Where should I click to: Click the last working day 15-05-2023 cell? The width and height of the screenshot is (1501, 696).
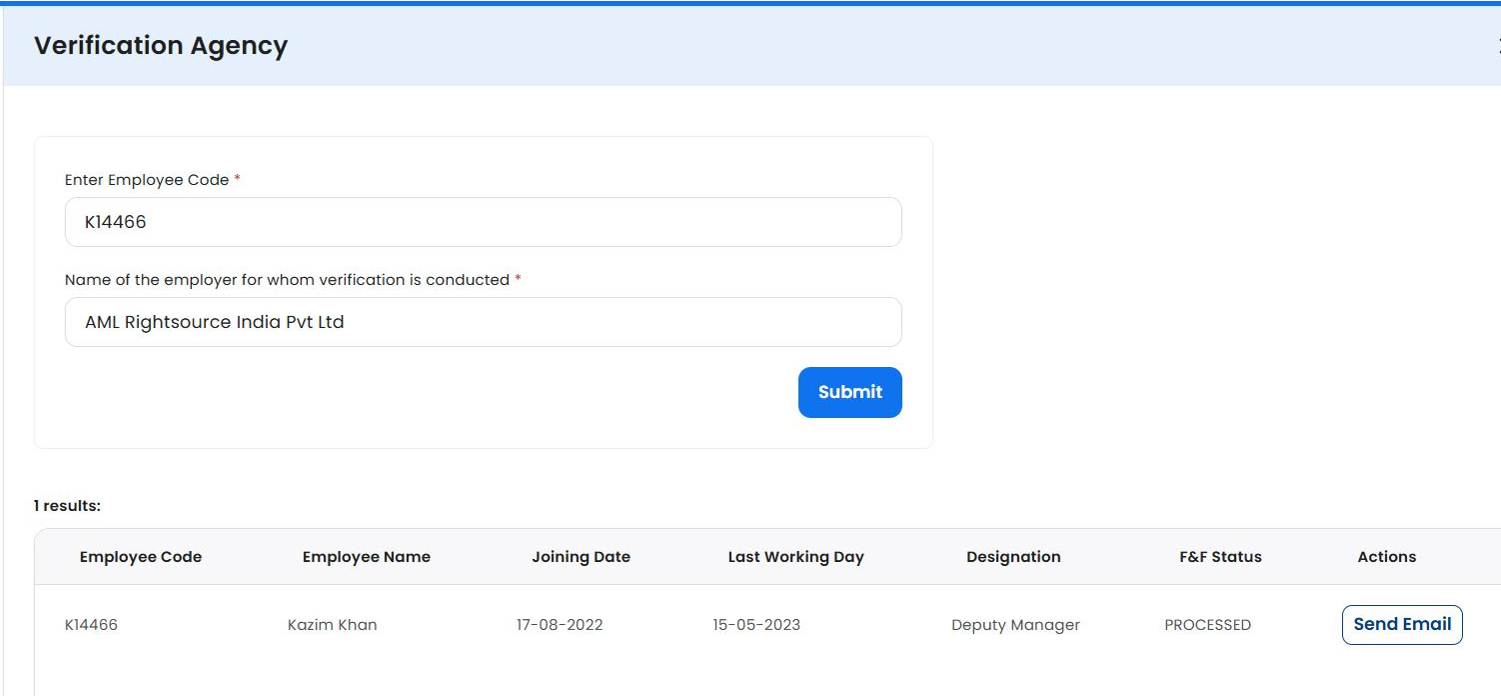point(756,625)
